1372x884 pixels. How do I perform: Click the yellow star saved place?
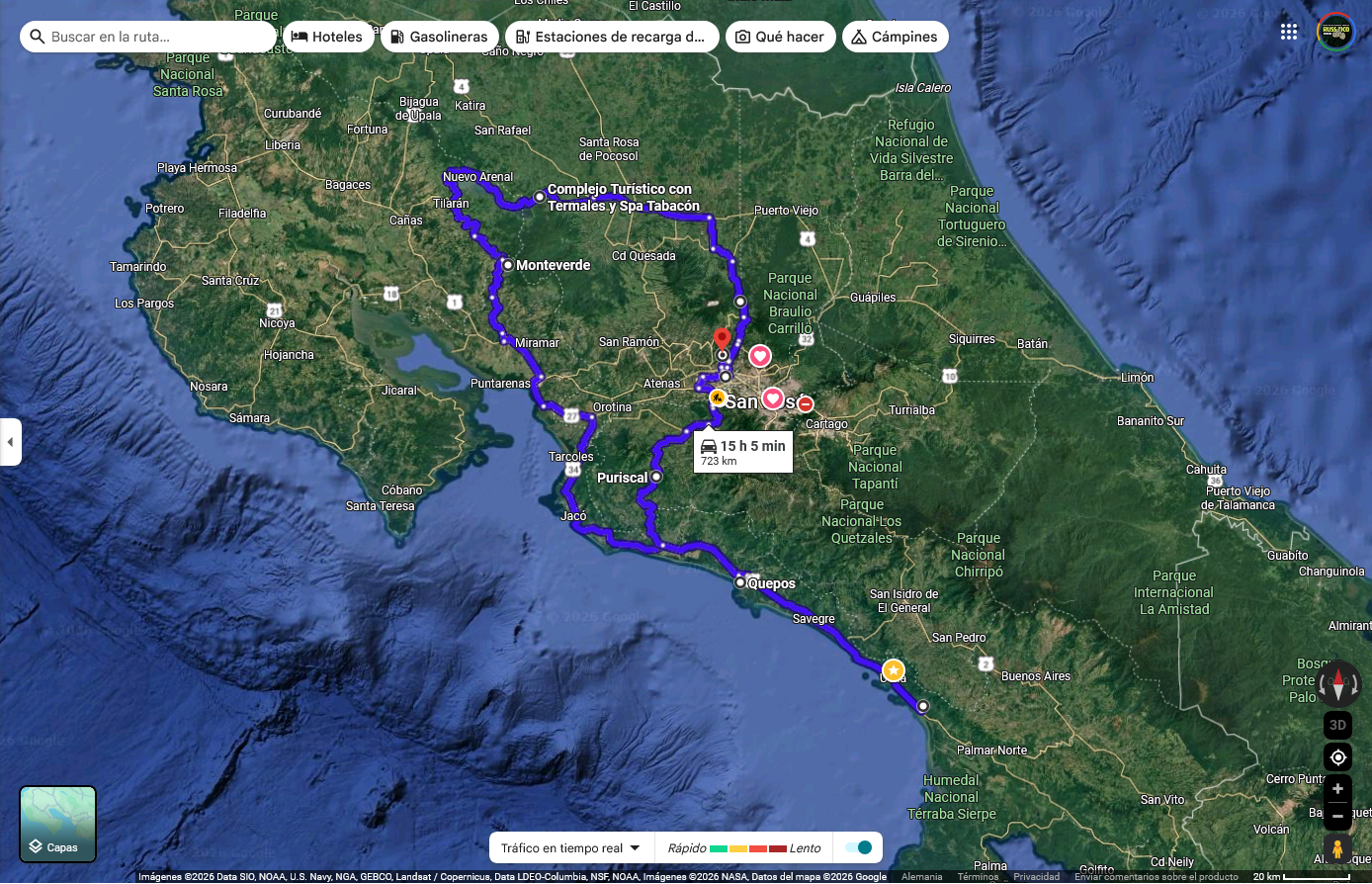[x=894, y=670]
